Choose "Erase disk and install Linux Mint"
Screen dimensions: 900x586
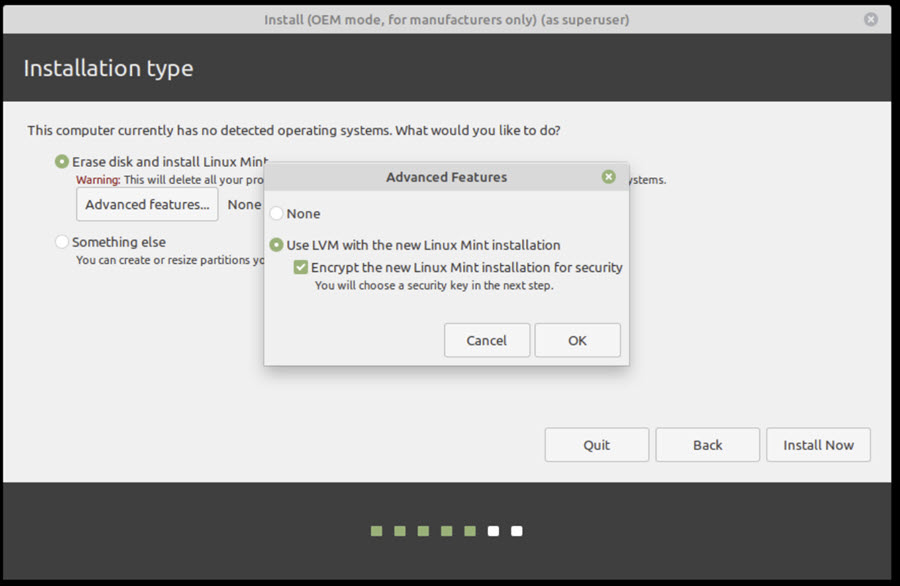click(61, 161)
